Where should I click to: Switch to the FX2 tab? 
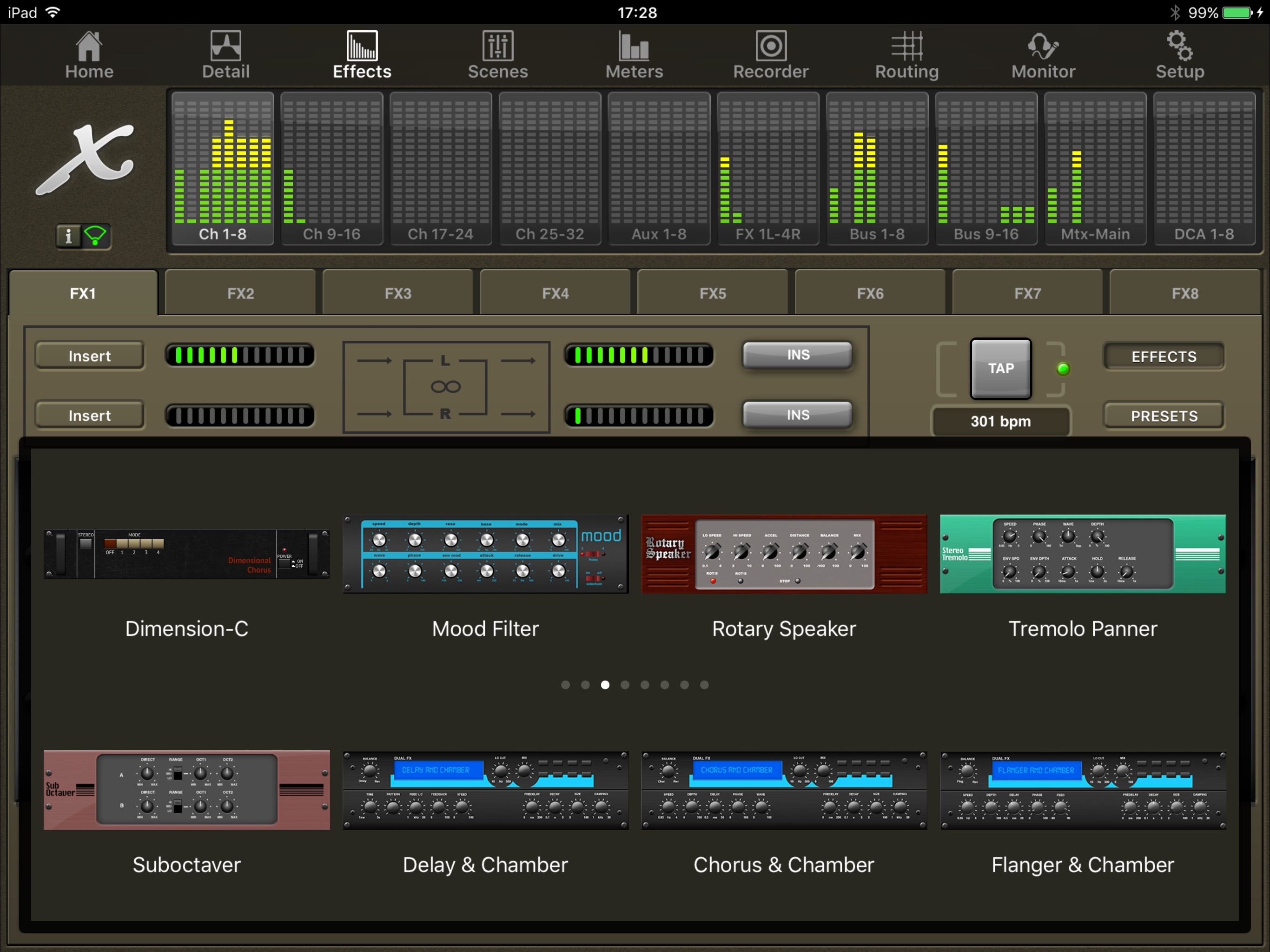tap(240, 293)
